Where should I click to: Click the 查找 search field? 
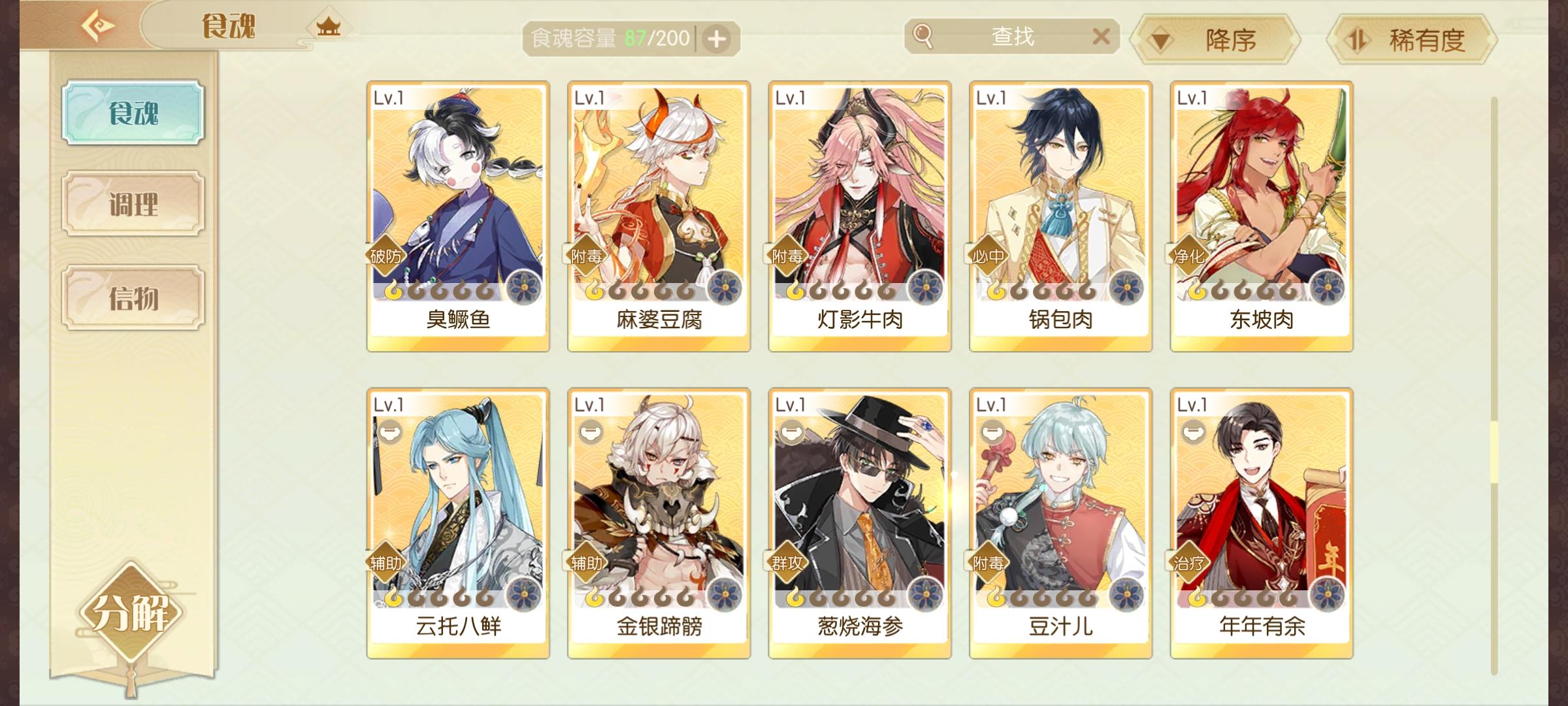pyautogui.click(x=1012, y=37)
